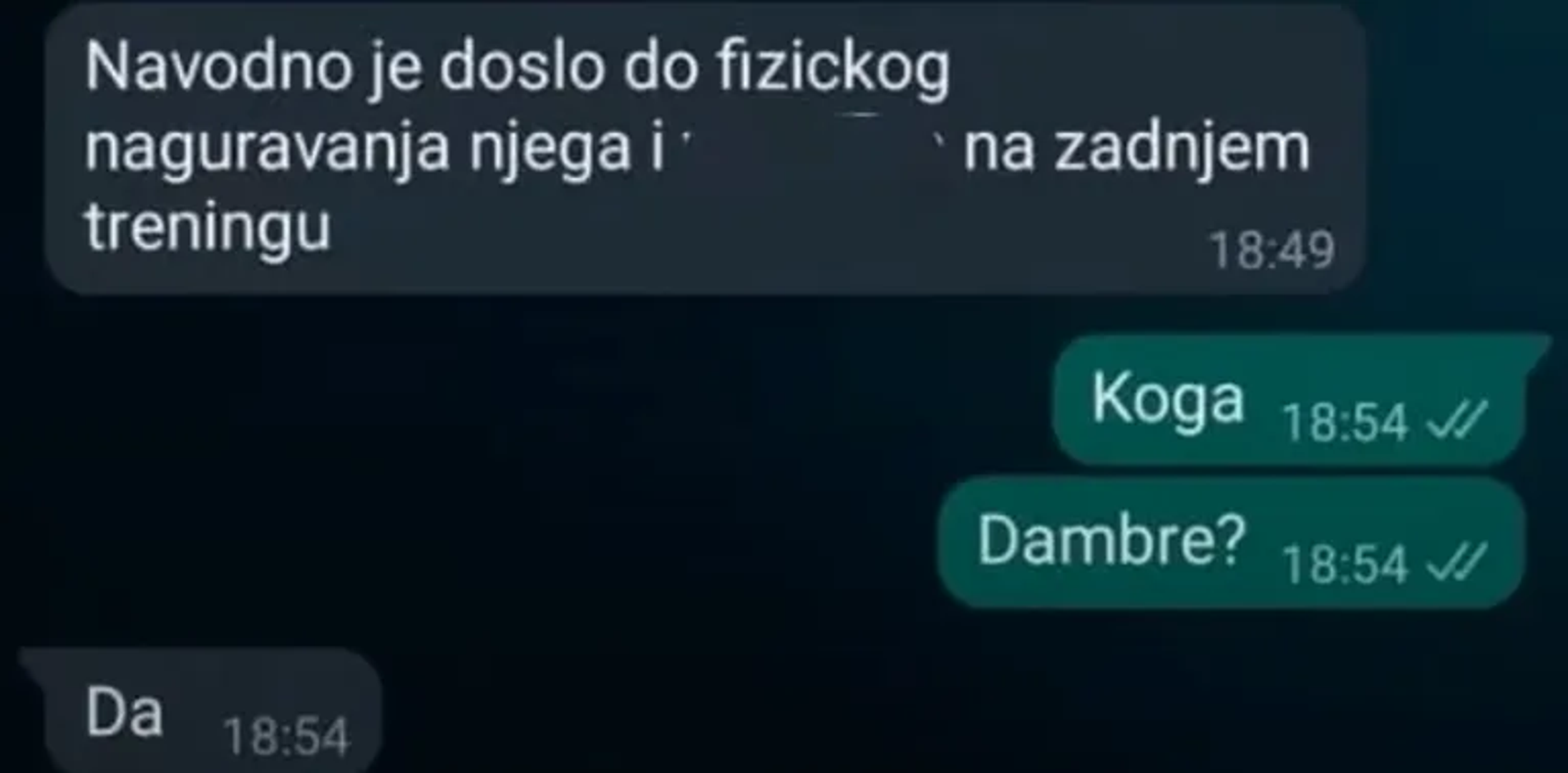Click the word fizickog in the first message
Image resolution: width=1568 pixels, height=773 pixels.
click(x=834, y=70)
